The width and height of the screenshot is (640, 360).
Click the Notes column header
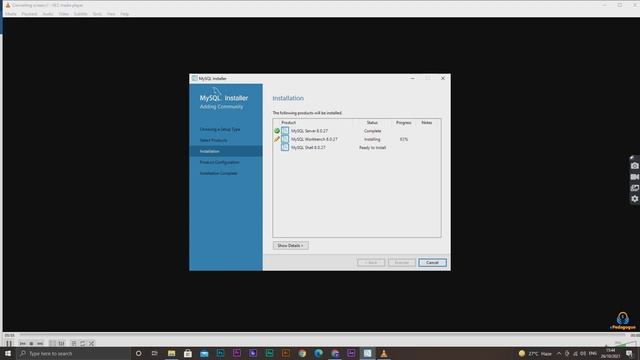tap(427, 122)
